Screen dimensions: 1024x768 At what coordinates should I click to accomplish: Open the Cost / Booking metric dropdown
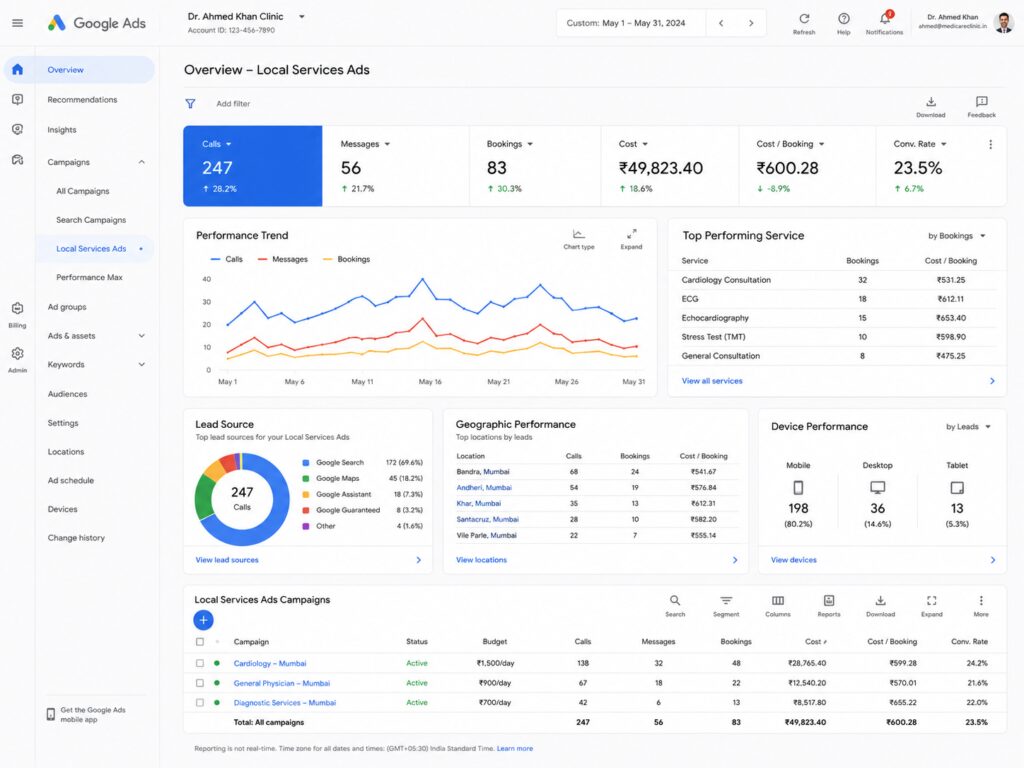click(822, 144)
